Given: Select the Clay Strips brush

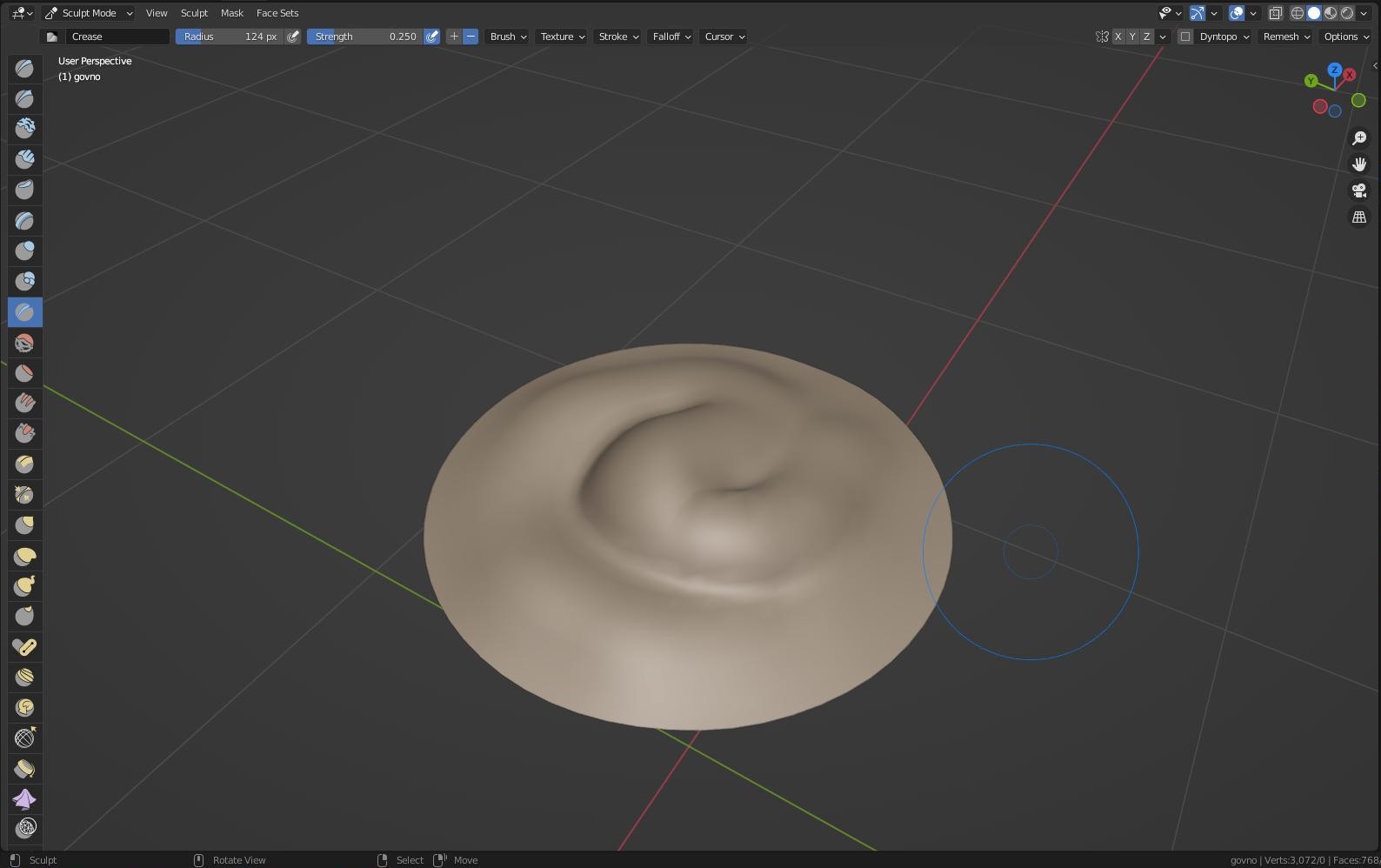Looking at the screenshot, I should click(24, 160).
